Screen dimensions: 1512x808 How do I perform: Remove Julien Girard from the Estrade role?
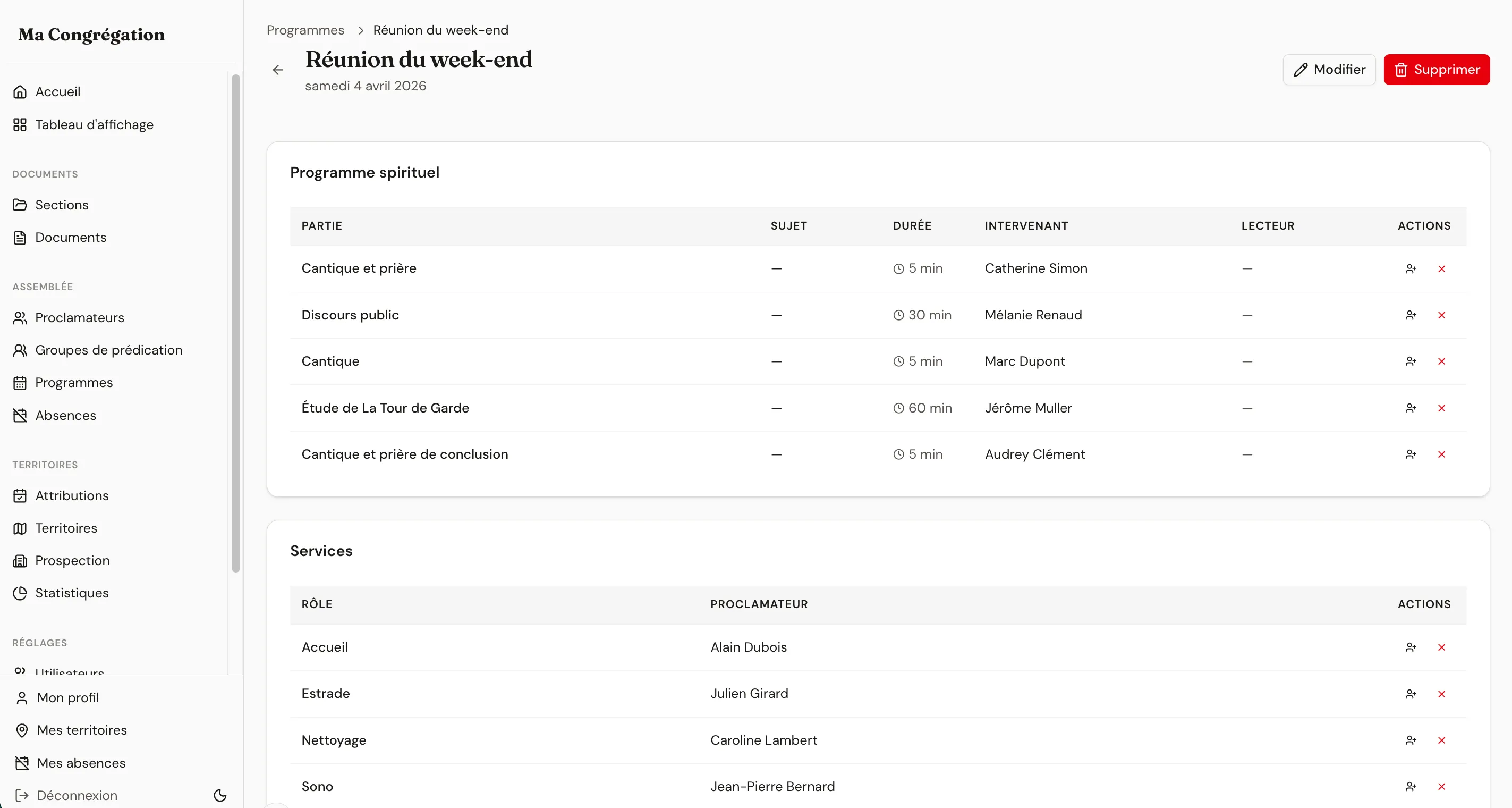[1441, 694]
